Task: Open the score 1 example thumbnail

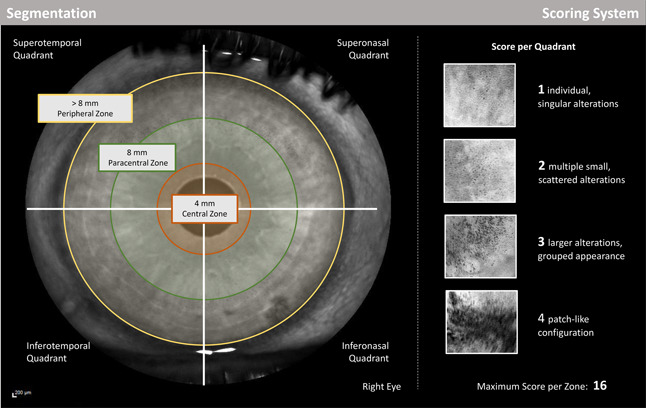Action: point(480,95)
